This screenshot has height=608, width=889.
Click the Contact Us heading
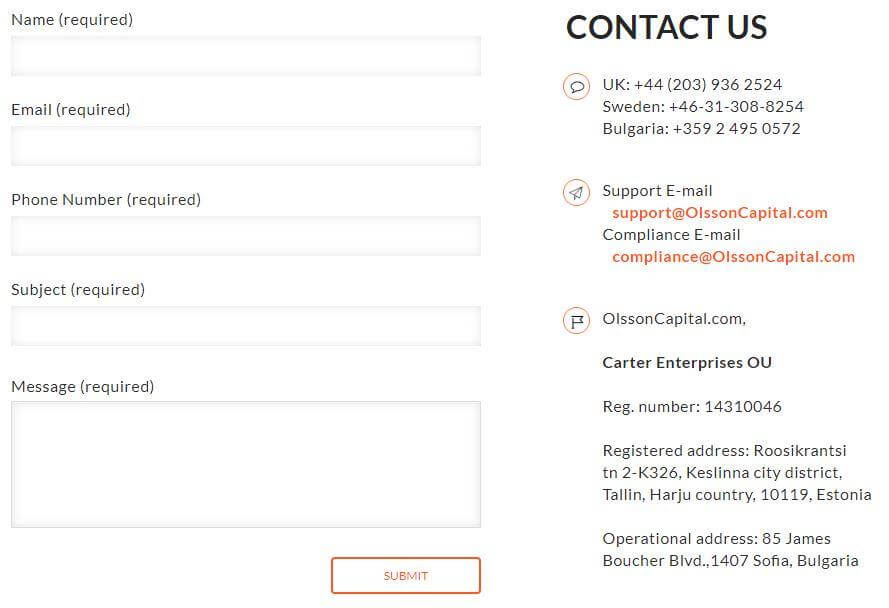click(x=667, y=27)
